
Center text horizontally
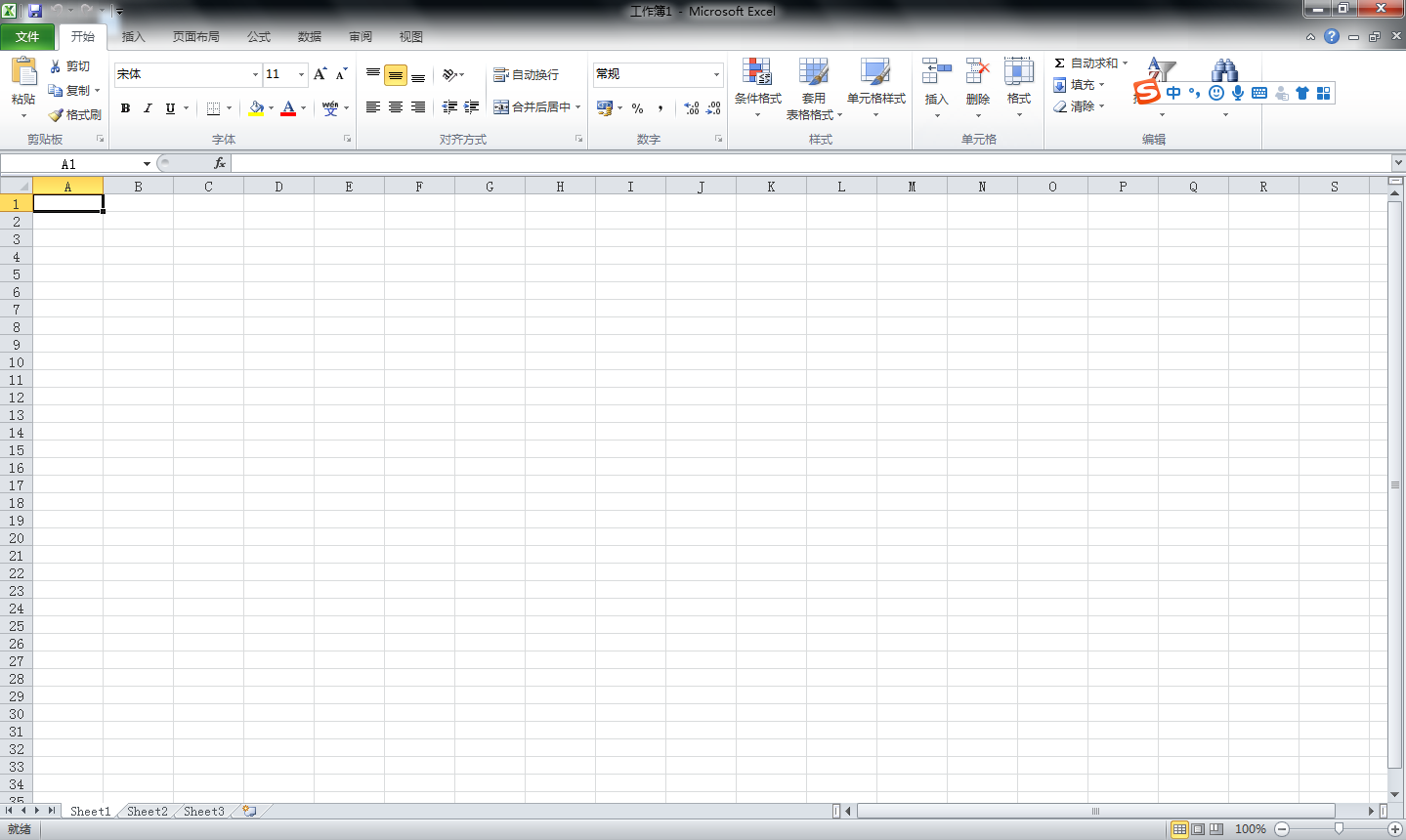(396, 107)
